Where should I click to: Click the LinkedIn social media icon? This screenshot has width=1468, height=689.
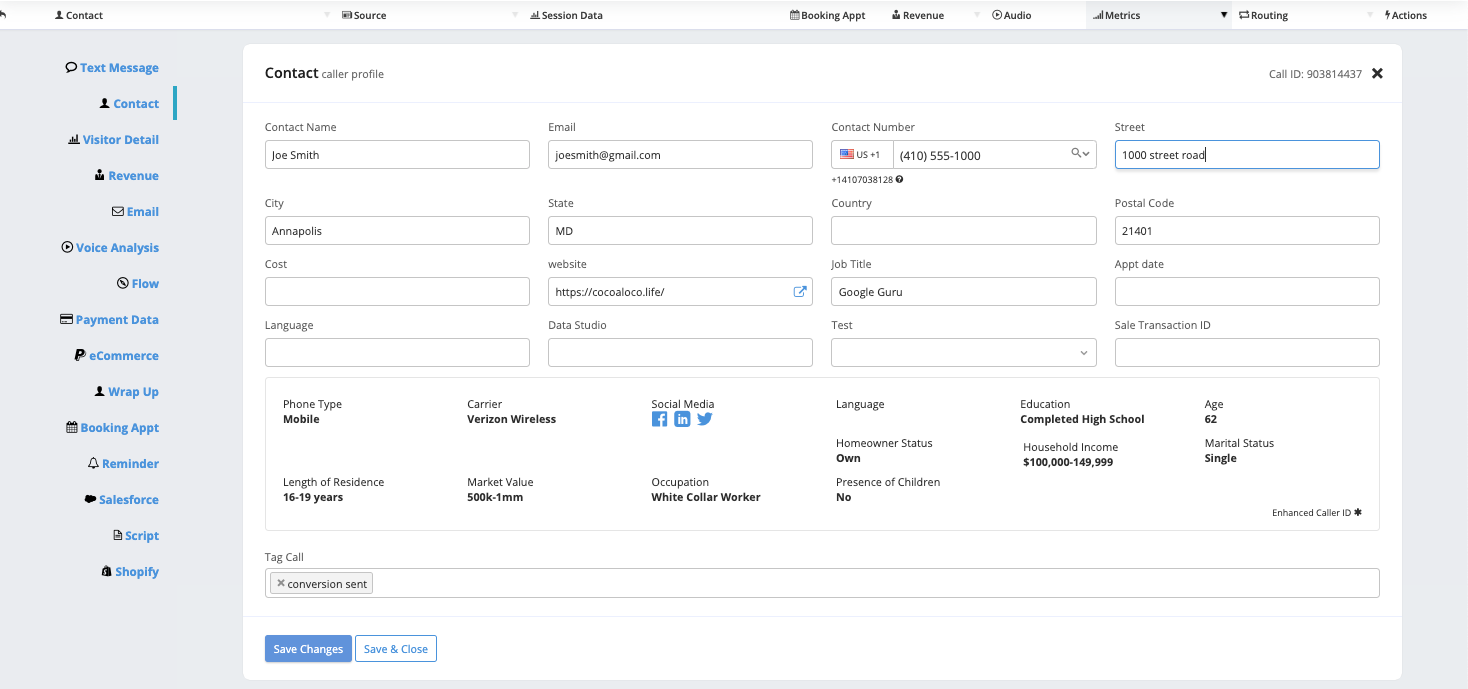point(682,419)
